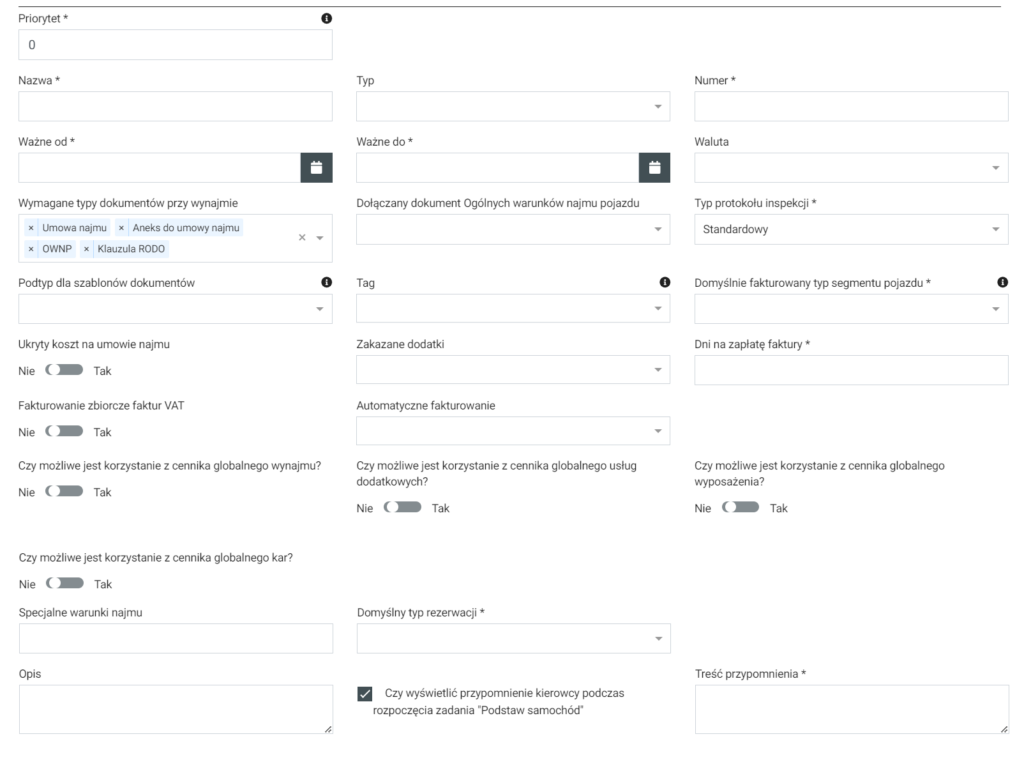Remove the Klauzula RODO document tag
Image resolution: width=1024 pixels, height=771 pixels.
[x=87, y=248]
